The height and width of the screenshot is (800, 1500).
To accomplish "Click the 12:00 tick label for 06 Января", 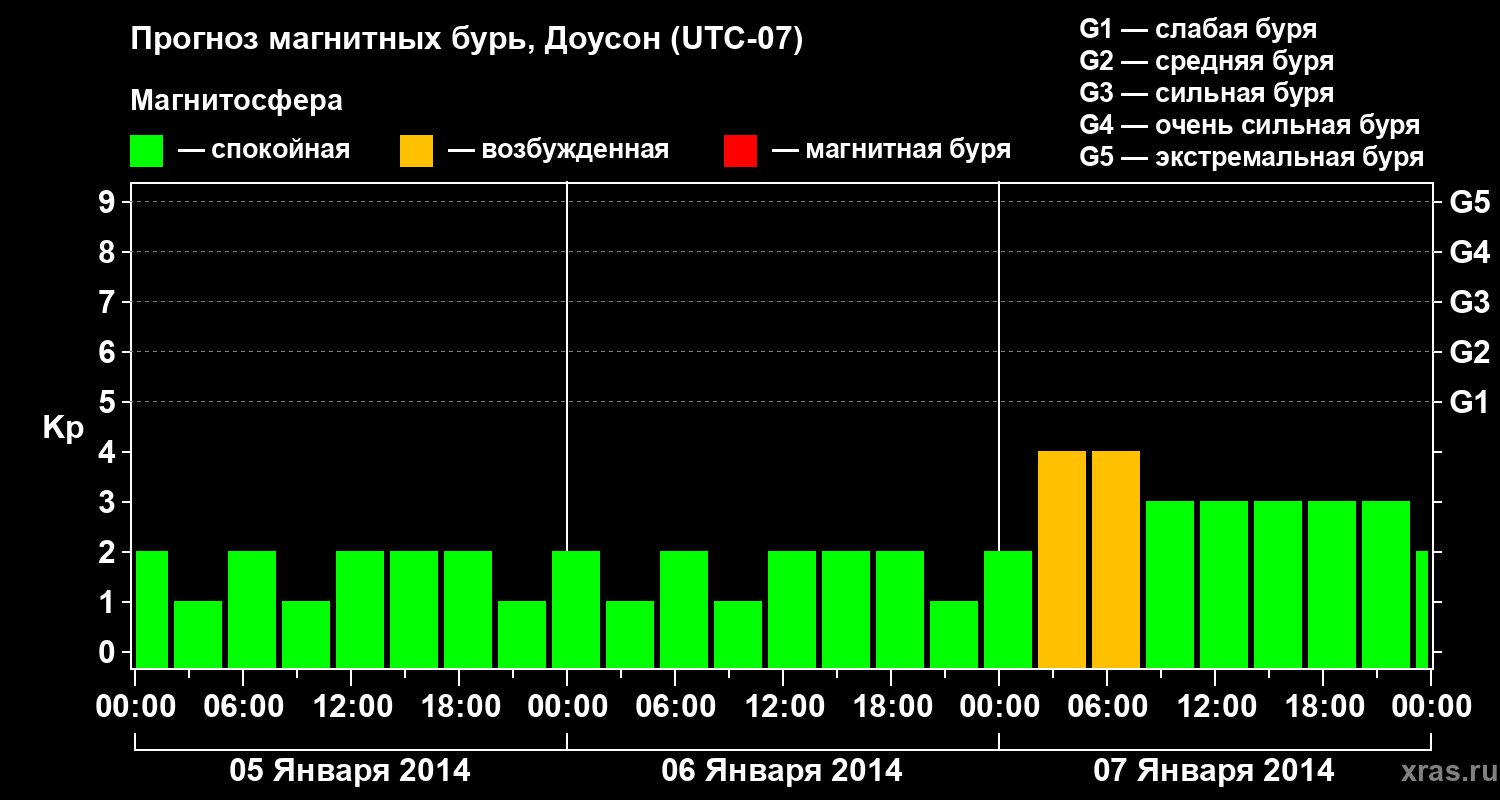I will tap(783, 707).
